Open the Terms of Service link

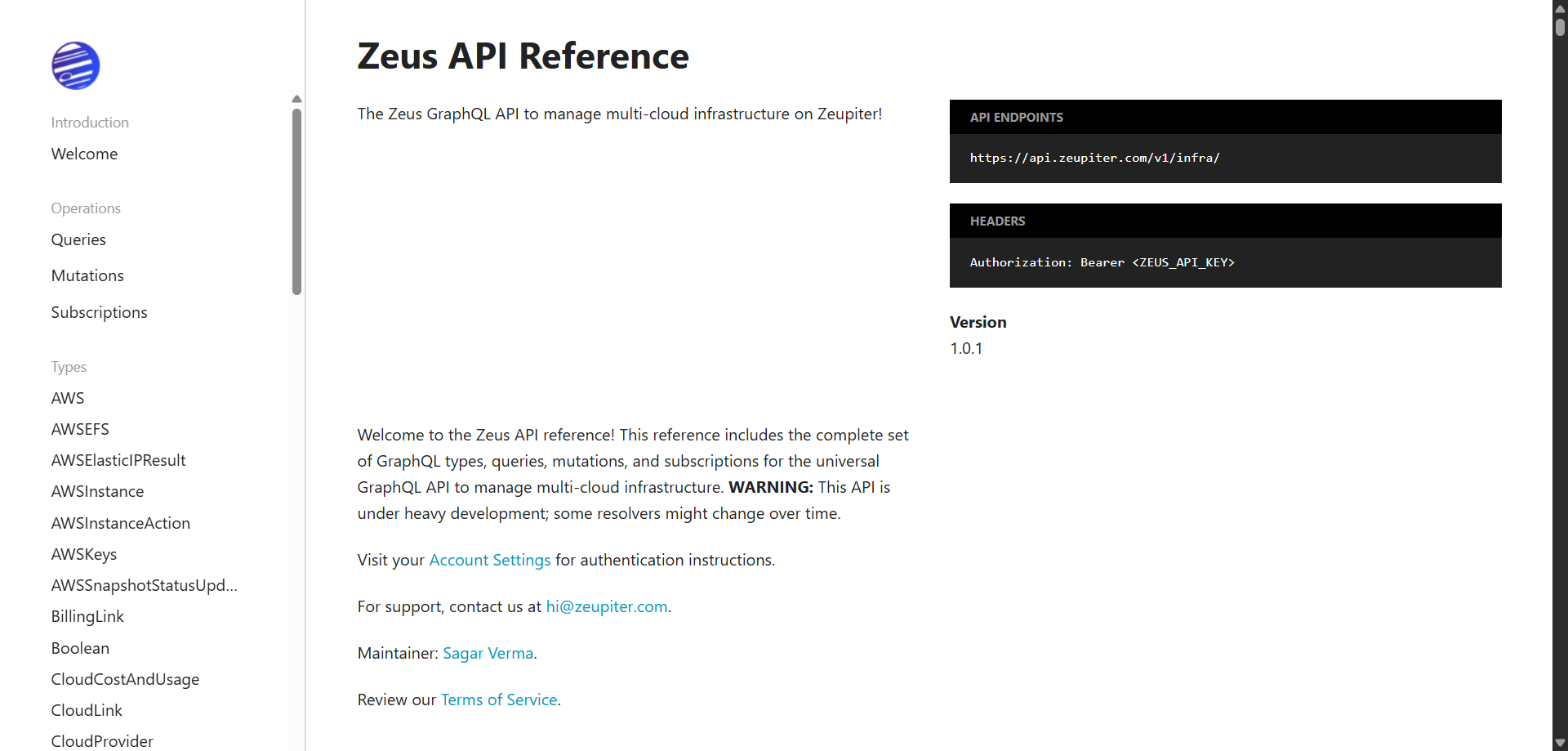click(498, 700)
